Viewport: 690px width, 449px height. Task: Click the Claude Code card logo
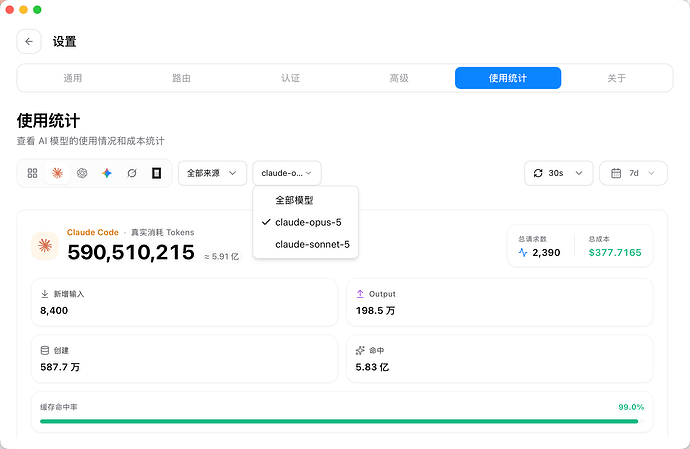(x=45, y=246)
